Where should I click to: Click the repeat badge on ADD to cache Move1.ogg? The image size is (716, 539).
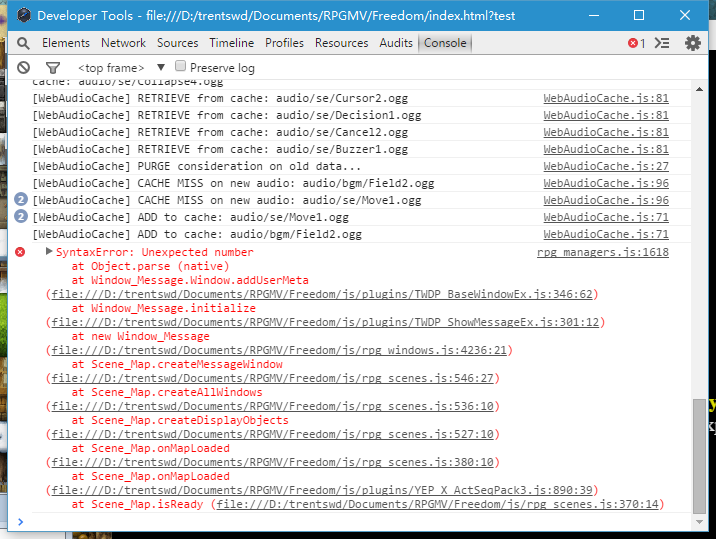coord(21,217)
